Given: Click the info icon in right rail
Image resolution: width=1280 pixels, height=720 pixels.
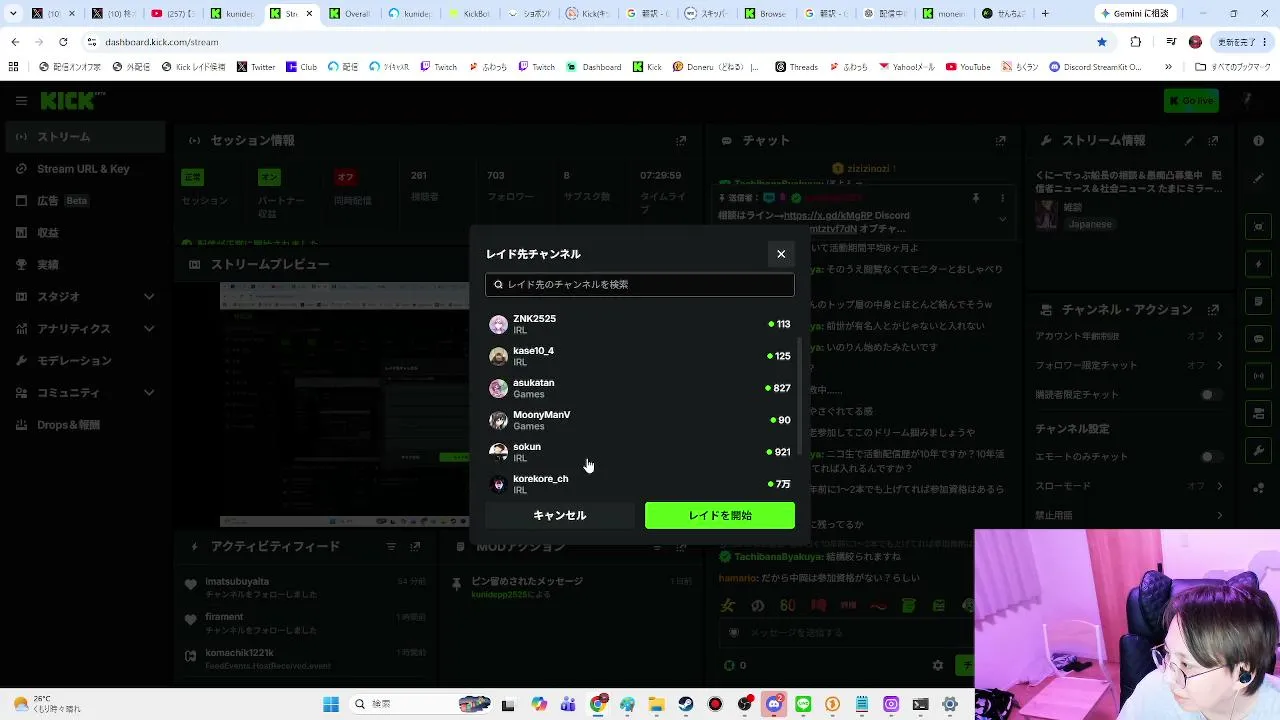Looking at the screenshot, I should 1259,141.
